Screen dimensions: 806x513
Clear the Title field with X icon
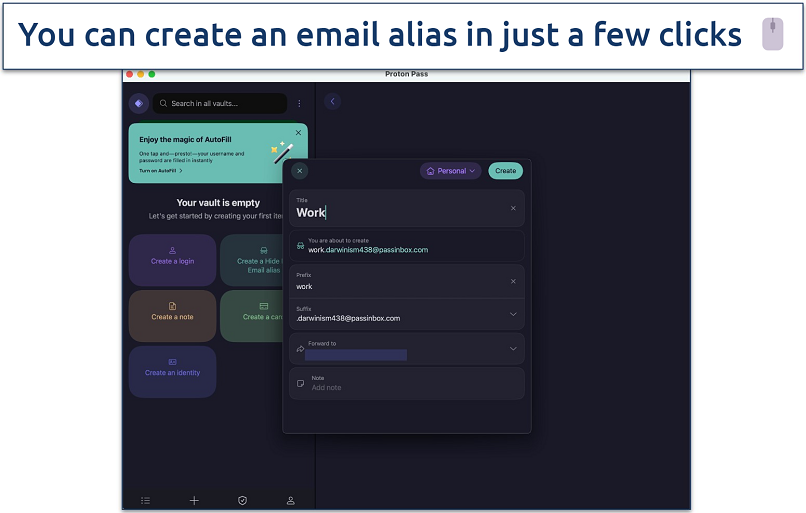click(x=513, y=208)
